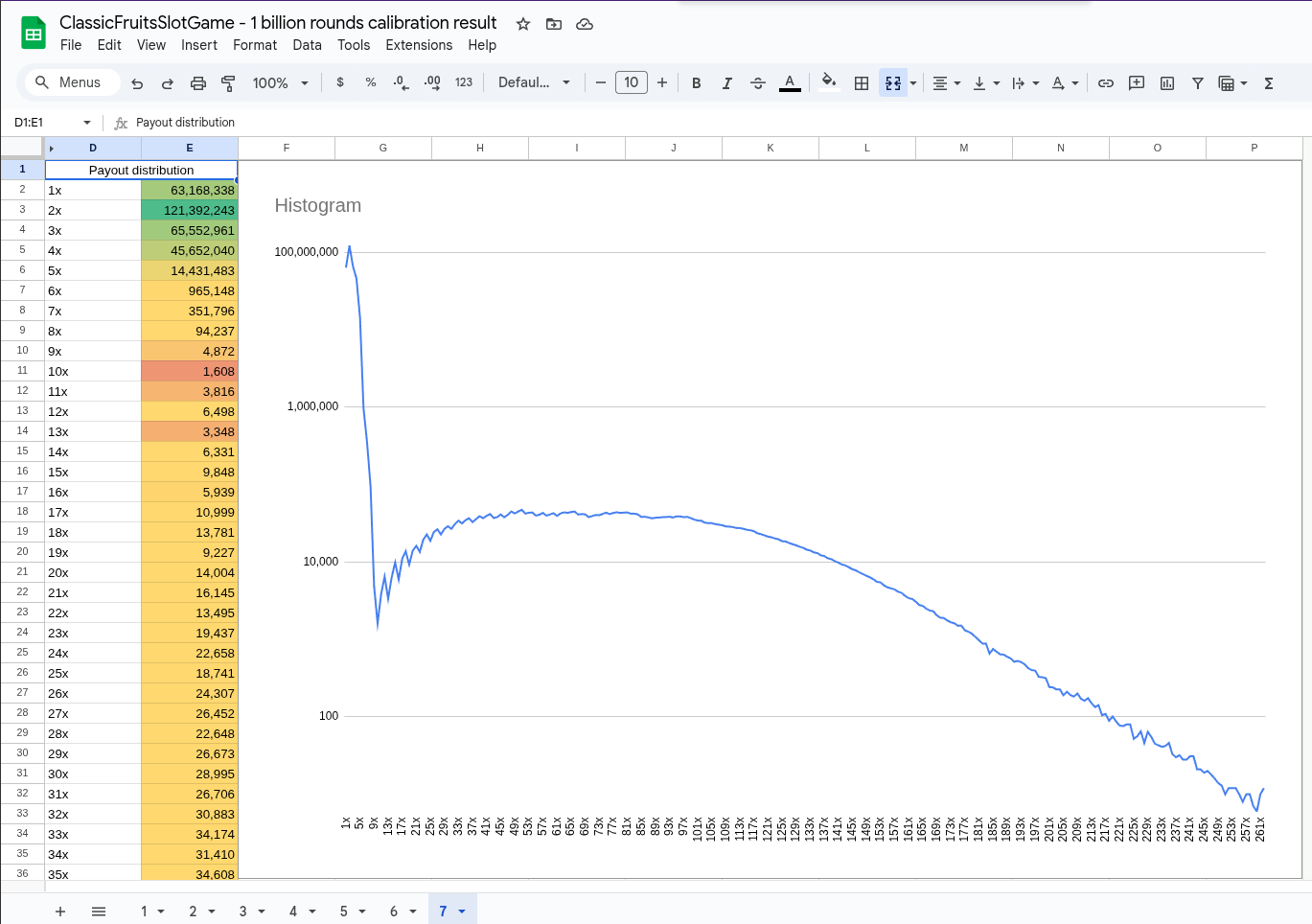This screenshot has width=1312, height=924.
Task: Toggle Merge cells button
Action: tap(892, 83)
